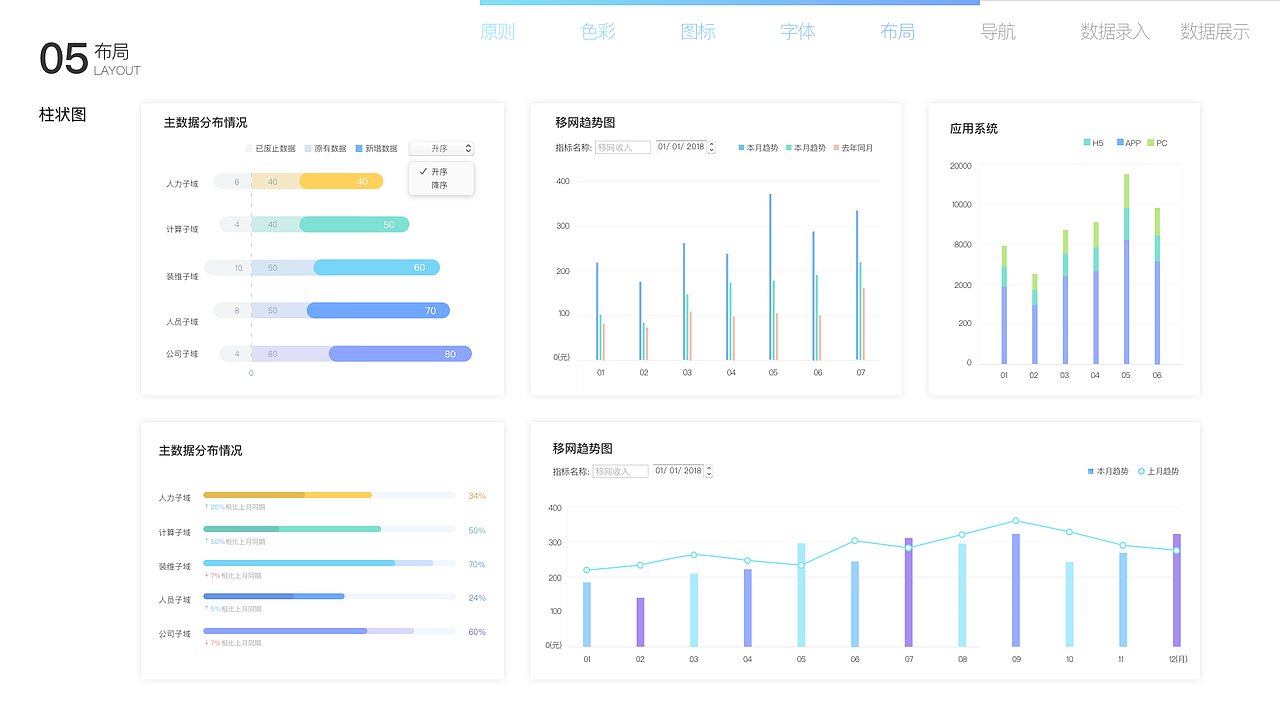This screenshot has width=1280, height=720.
Task: Focus 移网收入 input in the bar-chart card
Action: tap(623, 147)
